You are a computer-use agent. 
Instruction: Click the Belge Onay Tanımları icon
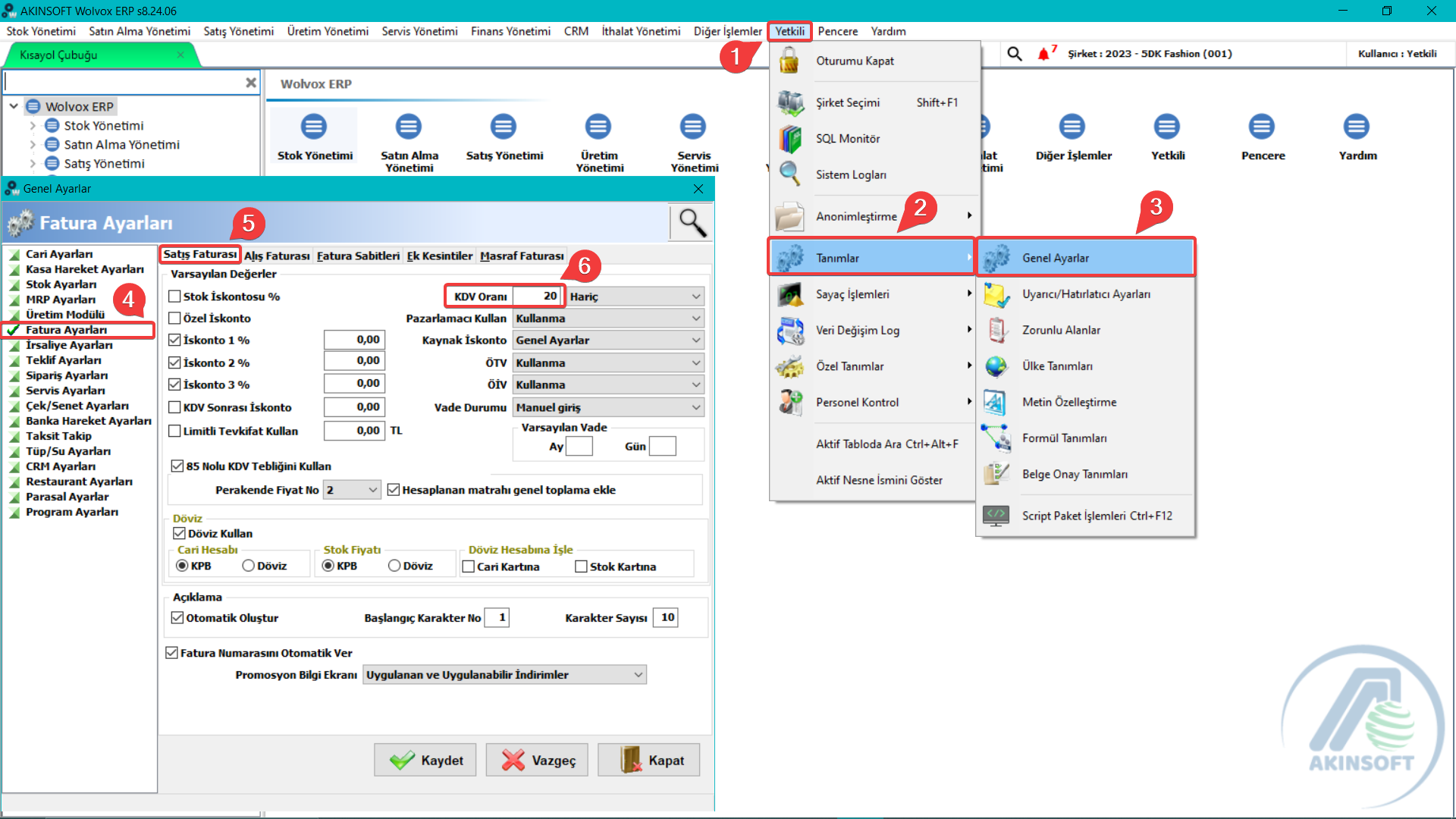point(996,474)
